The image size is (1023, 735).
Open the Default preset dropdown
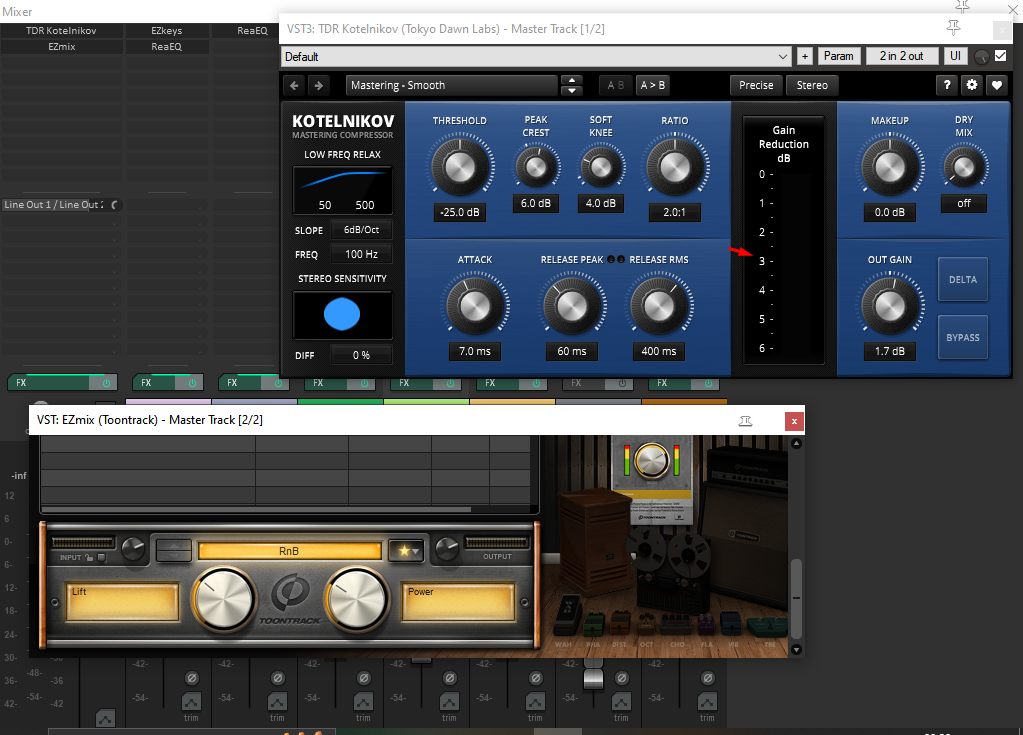coord(536,57)
